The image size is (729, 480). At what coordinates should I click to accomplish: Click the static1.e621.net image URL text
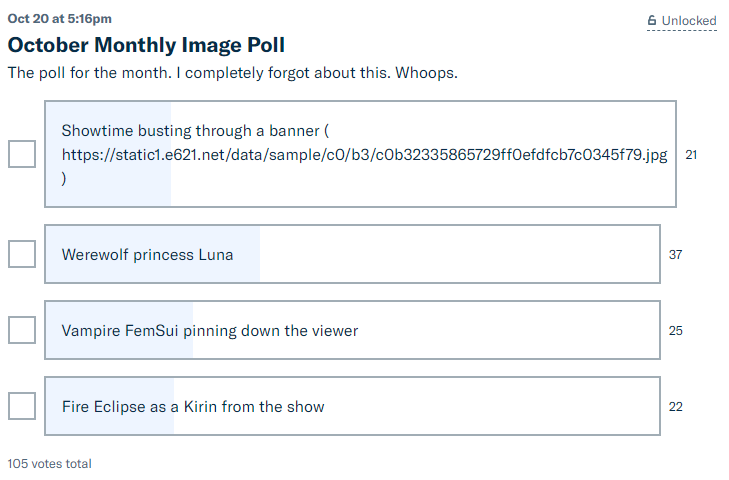tap(364, 155)
